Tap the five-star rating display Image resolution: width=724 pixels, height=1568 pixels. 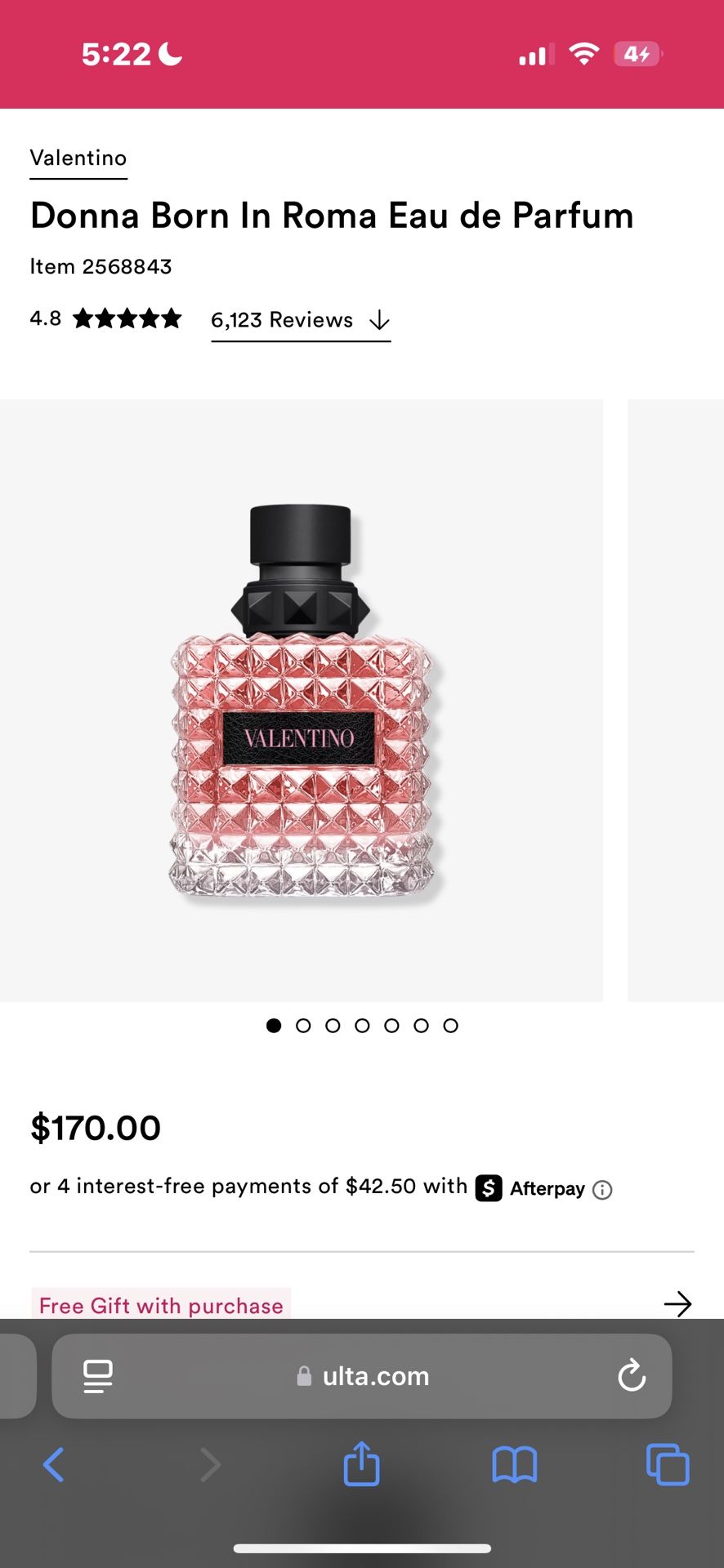coord(127,318)
